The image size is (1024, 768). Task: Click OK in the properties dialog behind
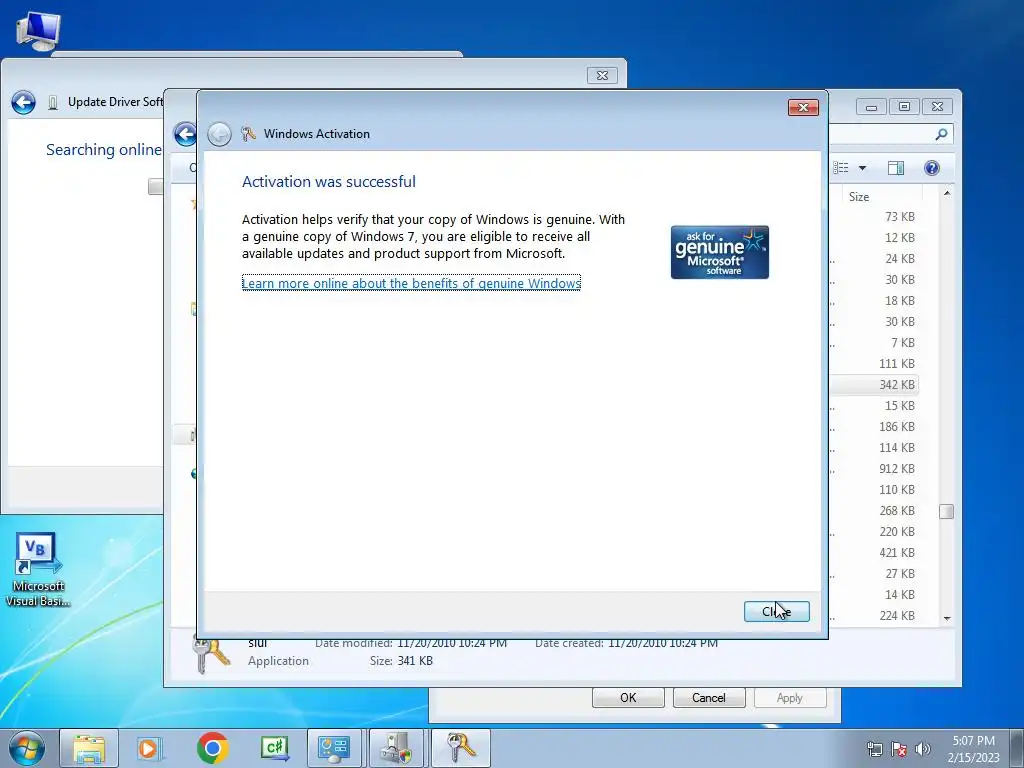(628, 697)
